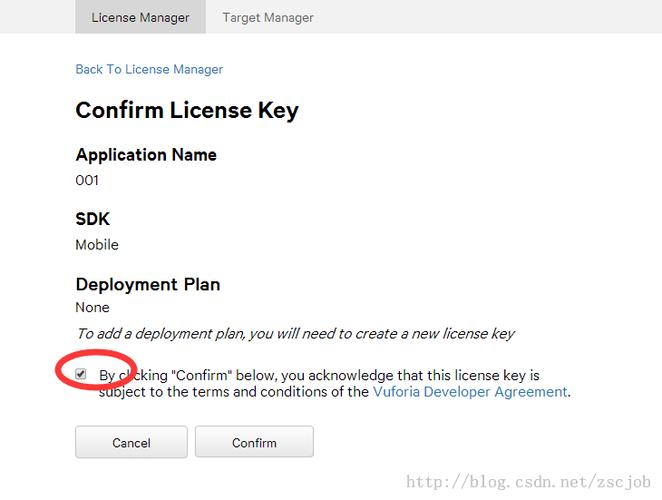662x500 pixels.
Task: Switch to the License Manager tab
Action: click(140, 17)
